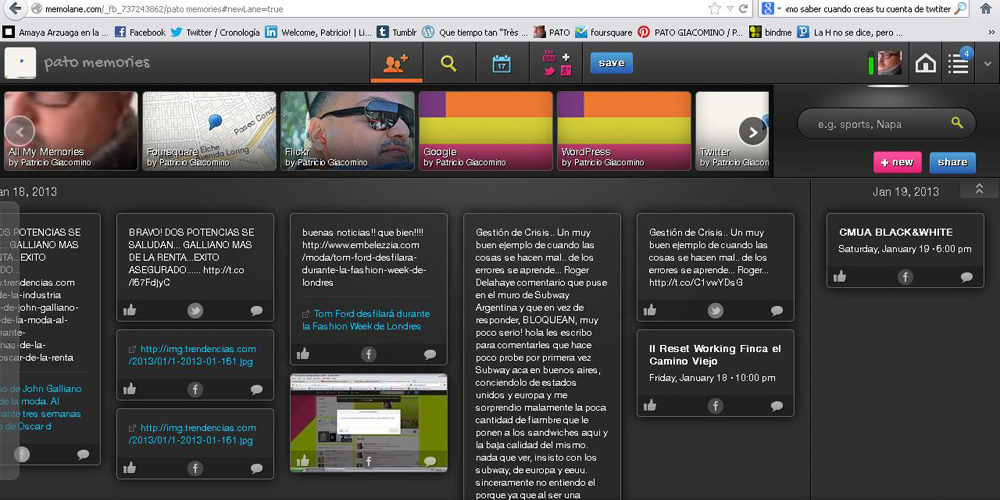Click the pink new button

[x=896, y=162]
